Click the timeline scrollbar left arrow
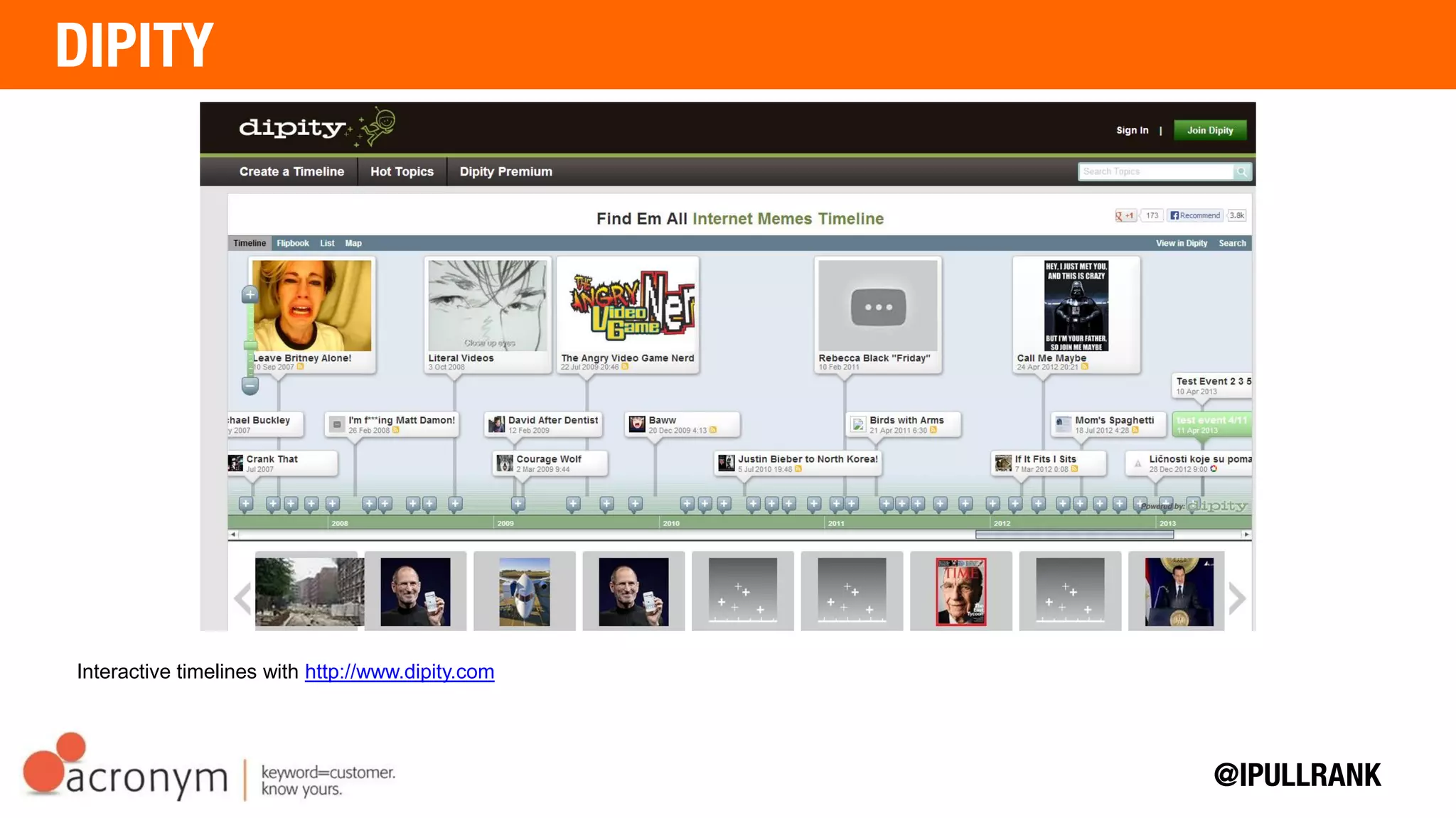This screenshot has width=1456, height=818. 232,534
